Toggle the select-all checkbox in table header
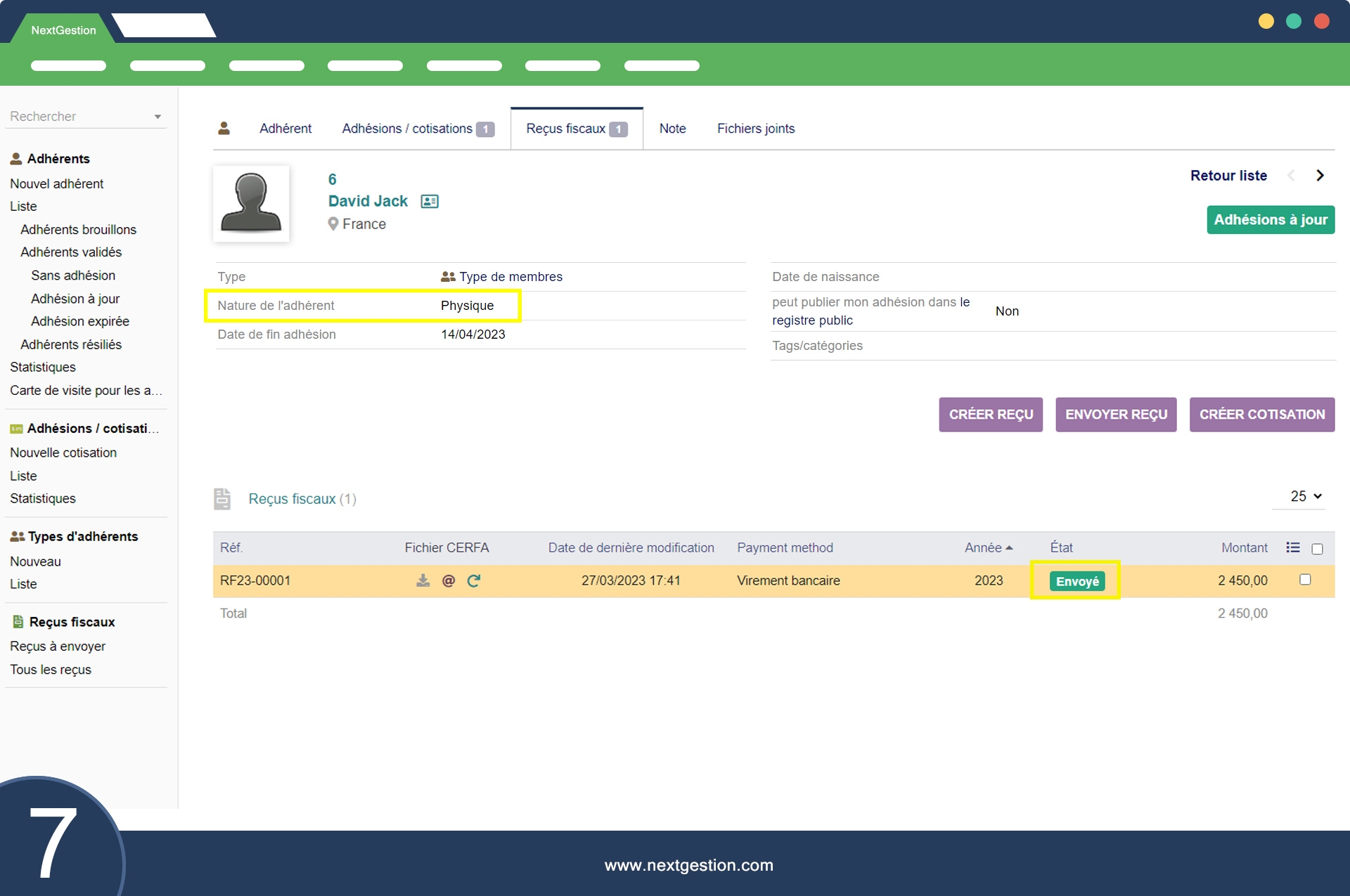The width and height of the screenshot is (1350, 896). tap(1317, 549)
